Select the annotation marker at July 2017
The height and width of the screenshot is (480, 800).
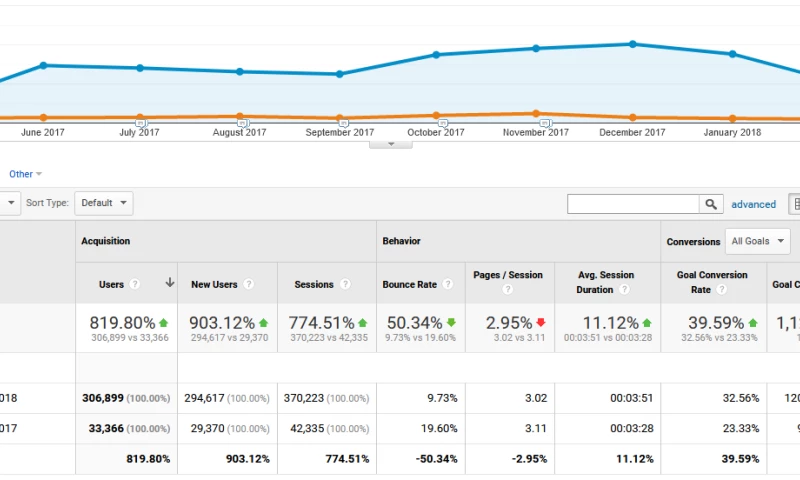(140, 123)
